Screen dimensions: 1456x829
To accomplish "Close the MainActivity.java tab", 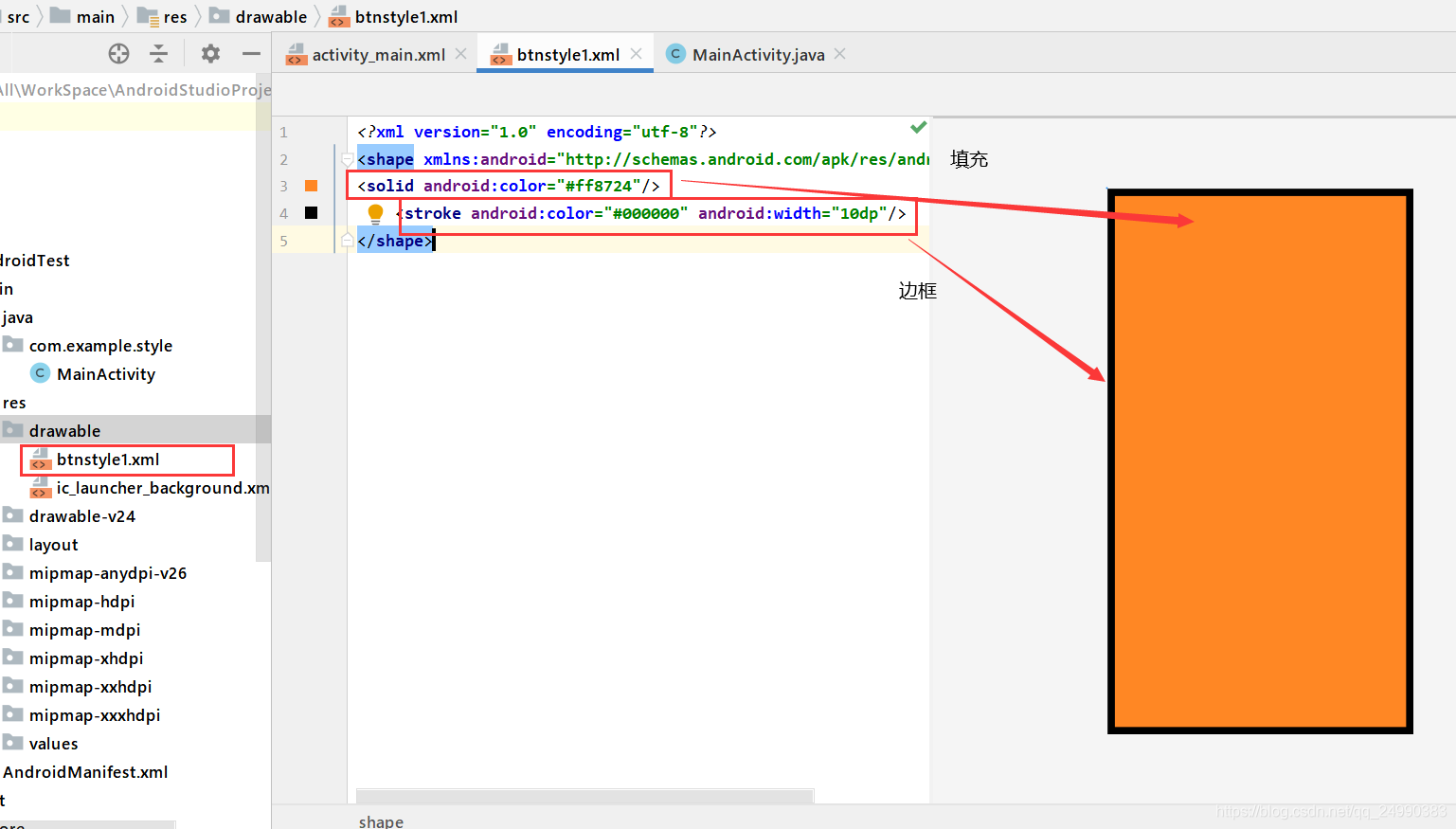I will [x=840, y=54].
